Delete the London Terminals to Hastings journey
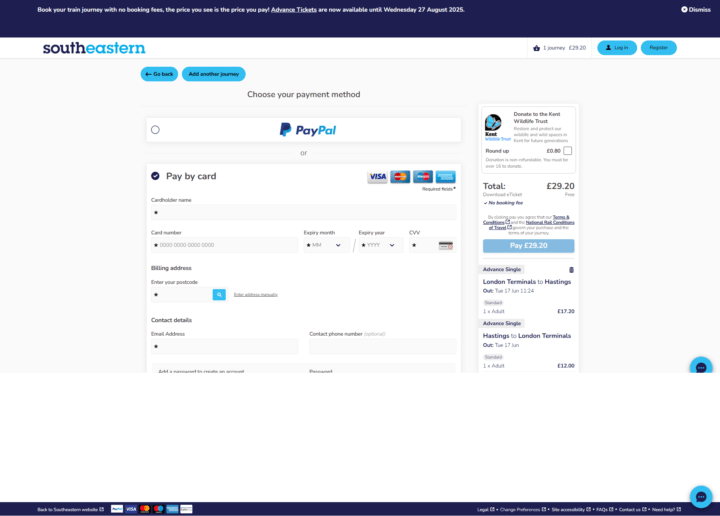 coord(571,270)
